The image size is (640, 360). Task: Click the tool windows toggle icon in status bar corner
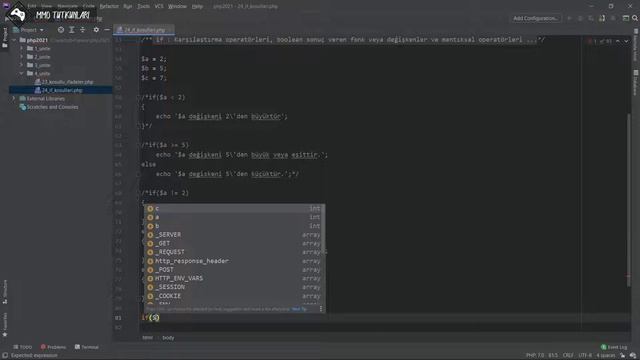(5, 356)
